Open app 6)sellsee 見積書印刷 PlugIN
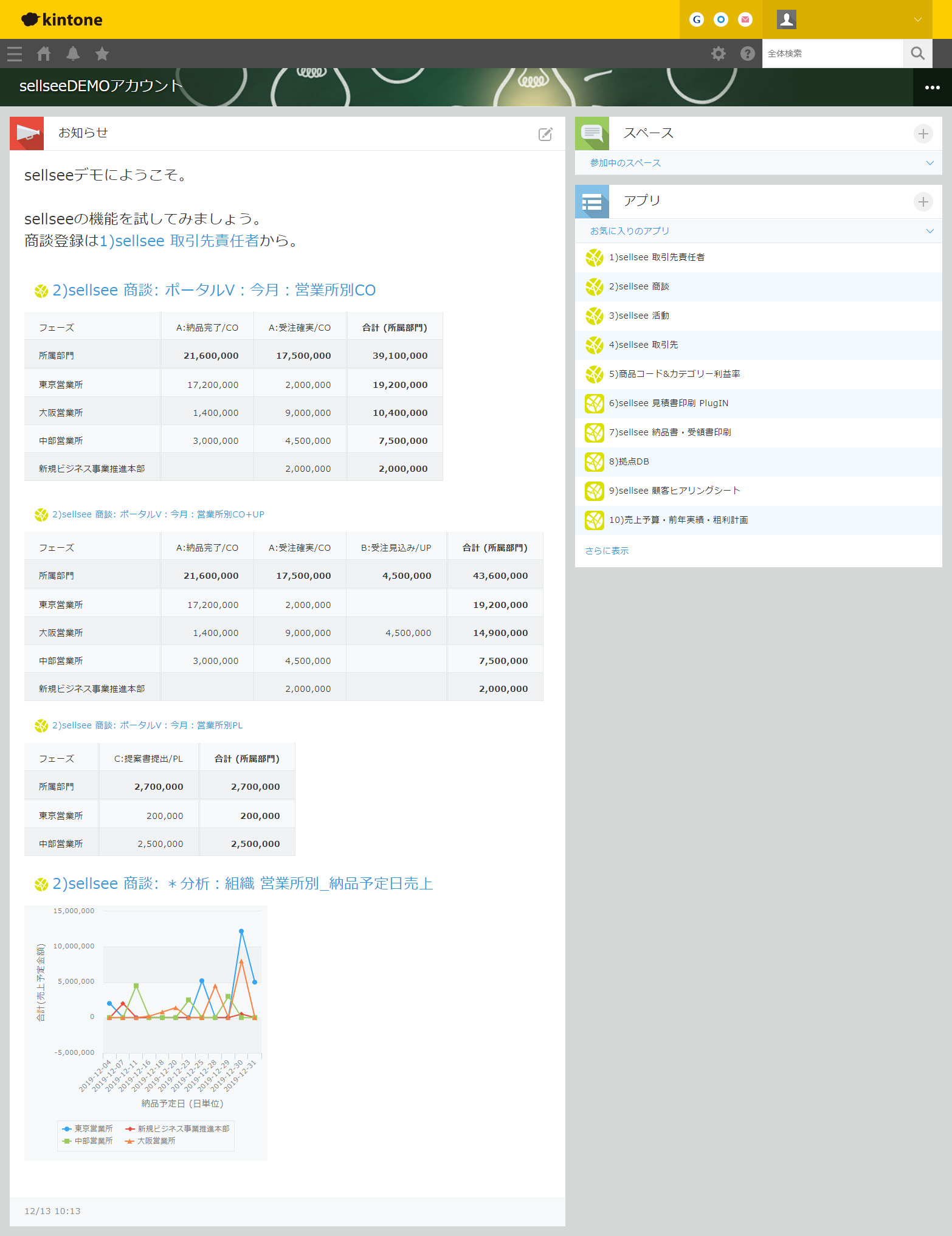Image resolution: width=952 pixels, height=1236 pixels. tap(759, 404)
